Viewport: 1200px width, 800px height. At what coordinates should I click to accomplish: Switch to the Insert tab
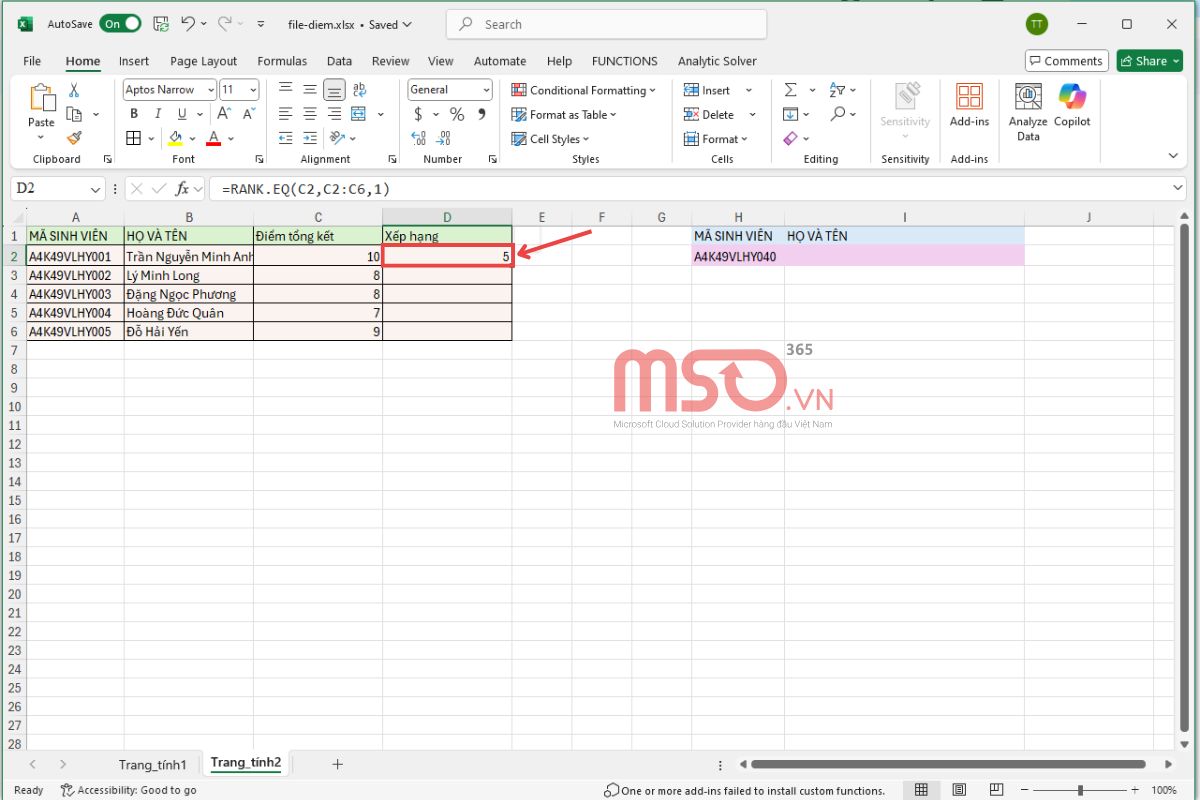(134, 61)
